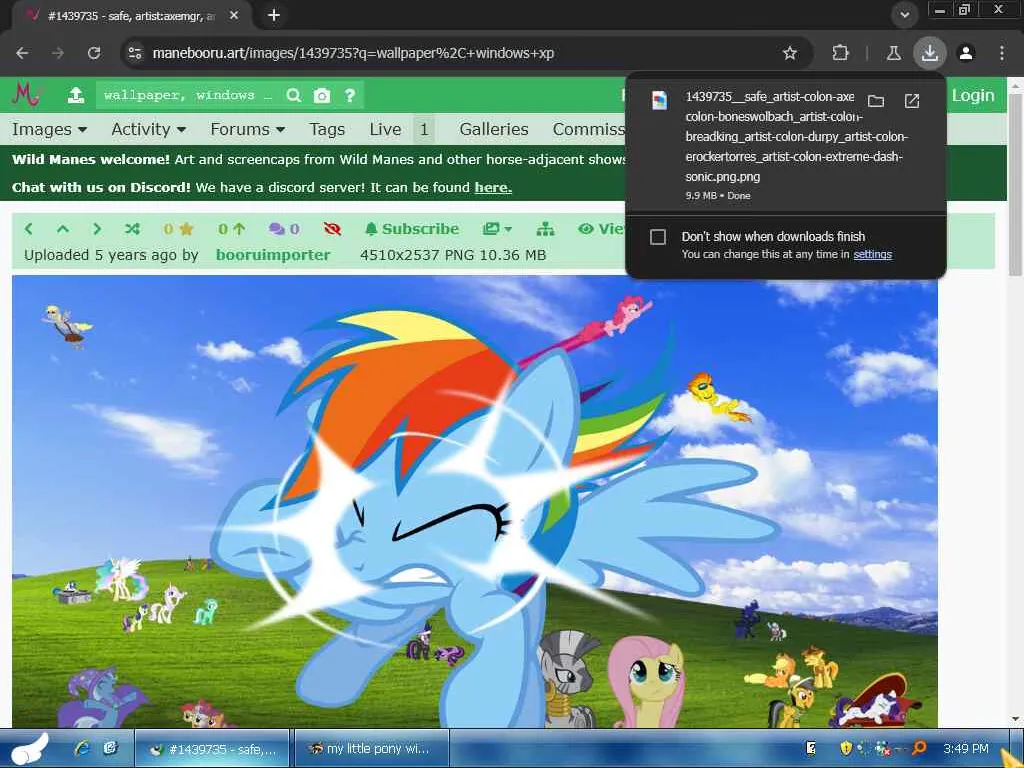This screenshot has height=768, width=1024.
Task: Select the #1439735 browser tab
Action: (131, 16)
